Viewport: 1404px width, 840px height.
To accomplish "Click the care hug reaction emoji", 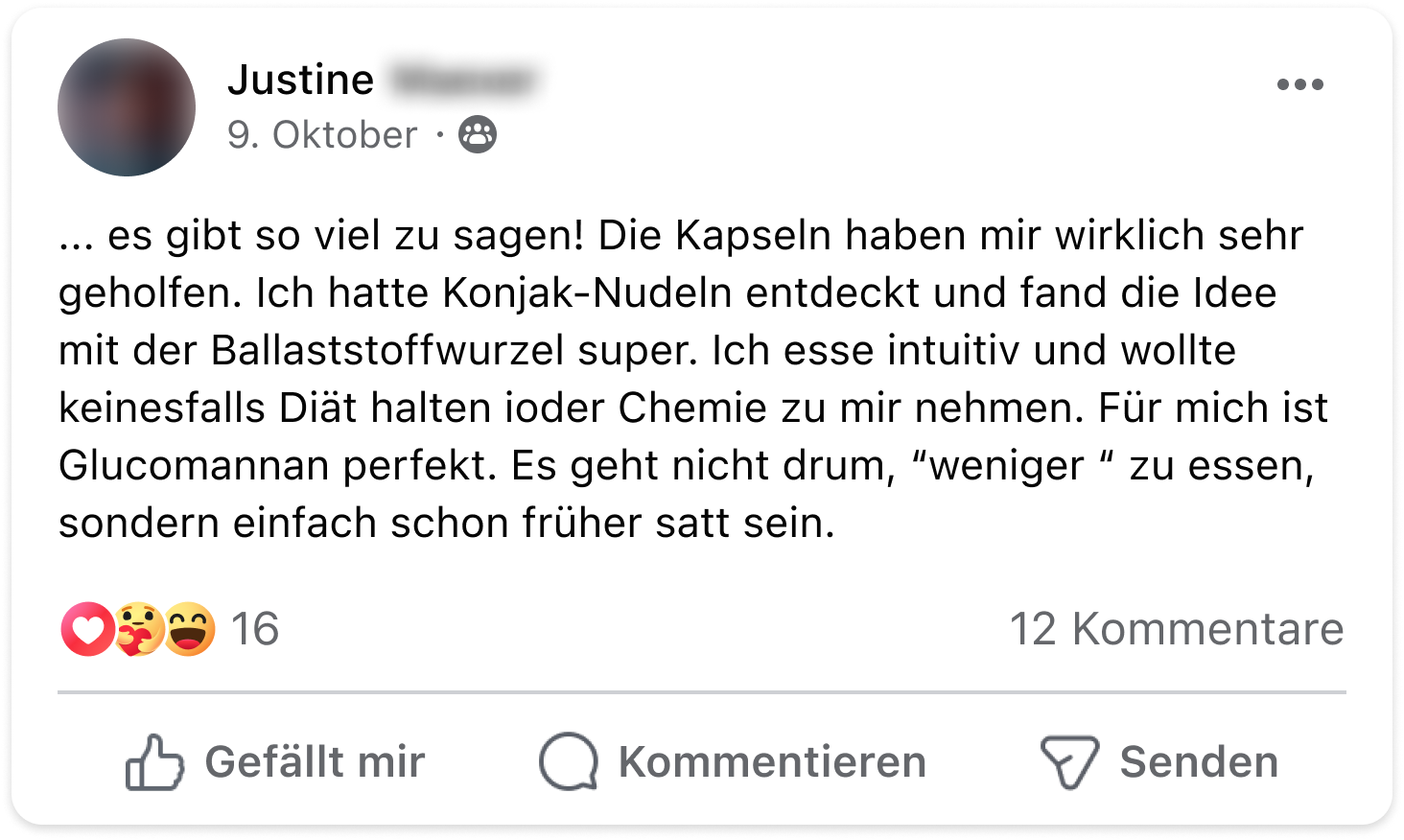I will pos(139,629).
